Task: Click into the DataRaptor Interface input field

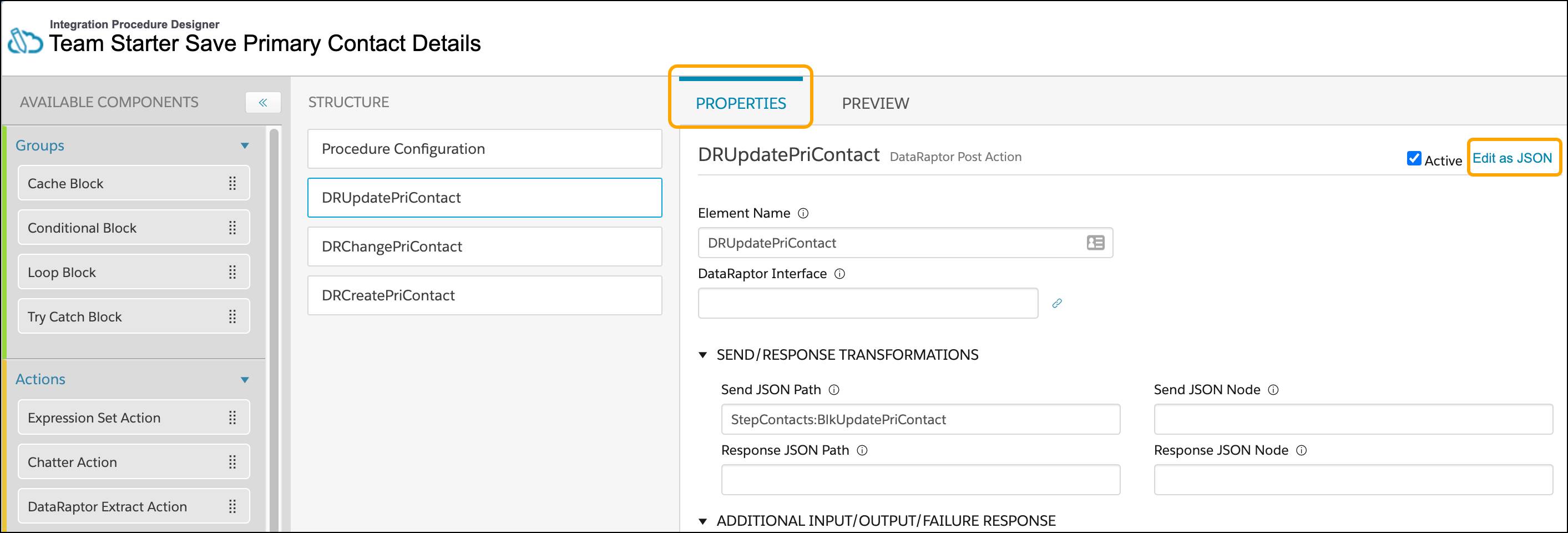Action: [x=868, y=303]
